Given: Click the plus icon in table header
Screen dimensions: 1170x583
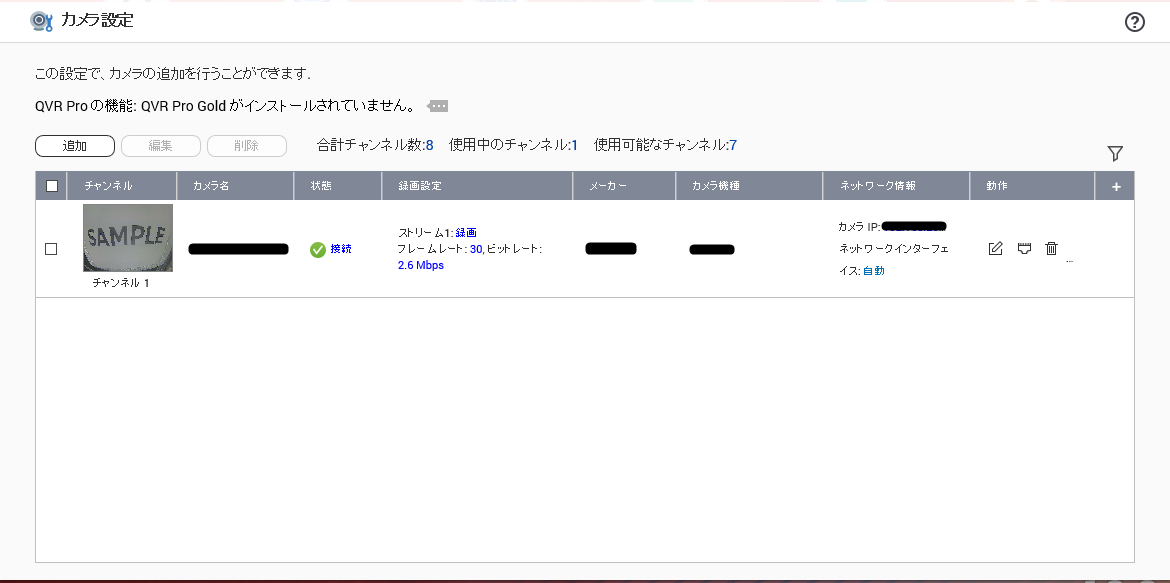Looking at the screenshot, I should tap(1116, 187).
